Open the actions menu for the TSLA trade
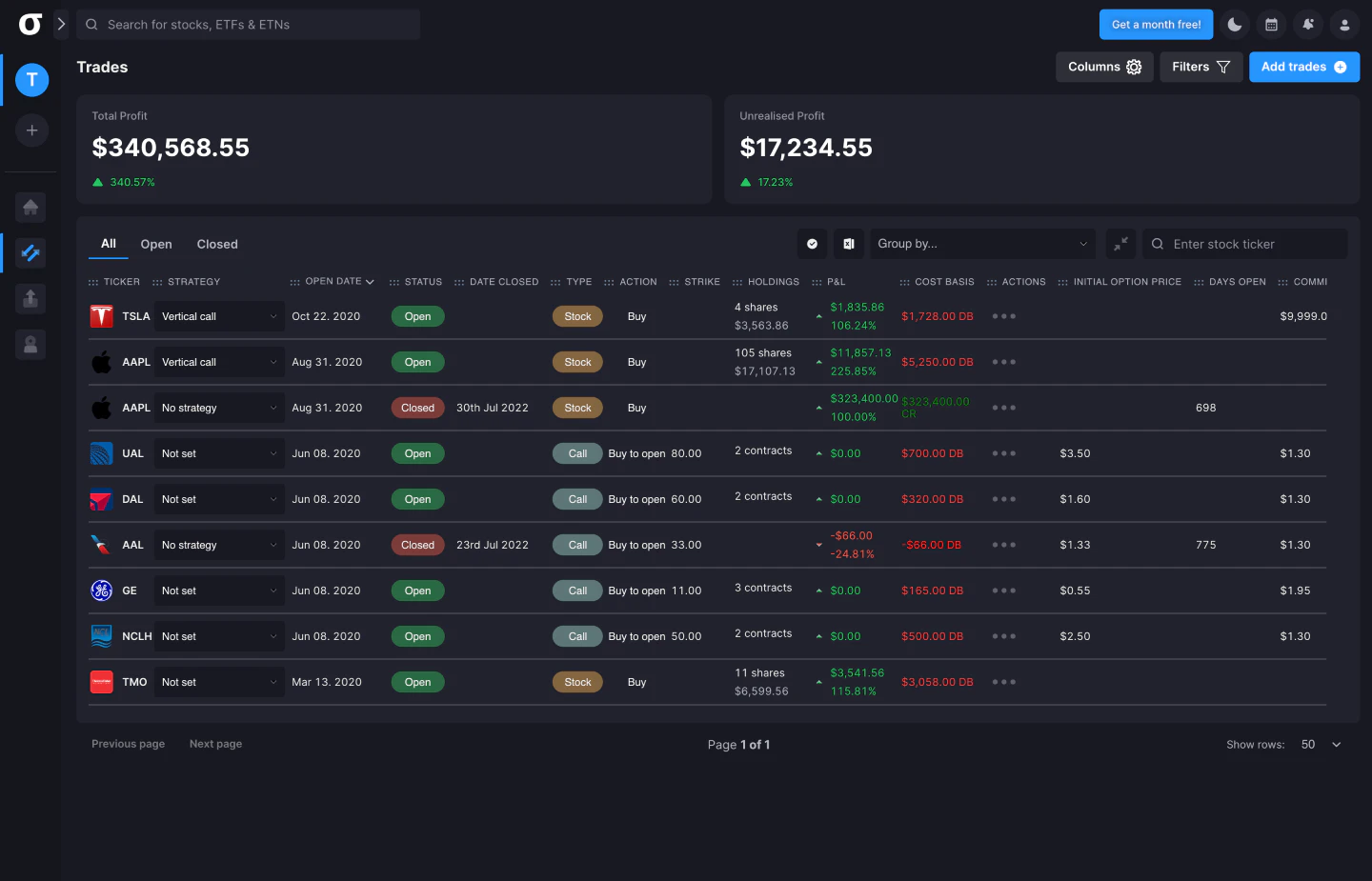The width and height of the screenshot is (1372, 881). tap(1004, 315)
